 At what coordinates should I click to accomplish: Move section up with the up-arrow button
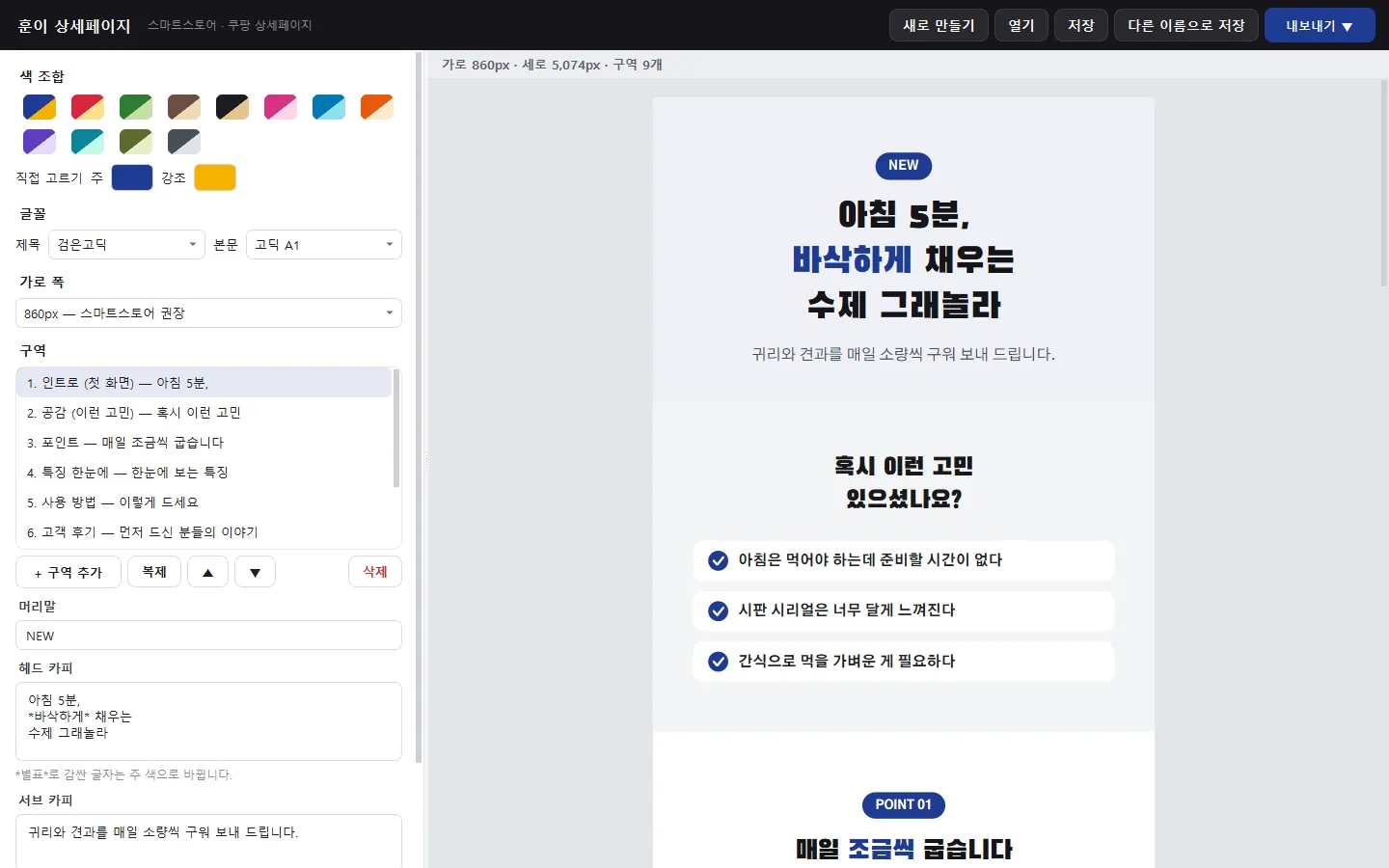coord(207,572)
